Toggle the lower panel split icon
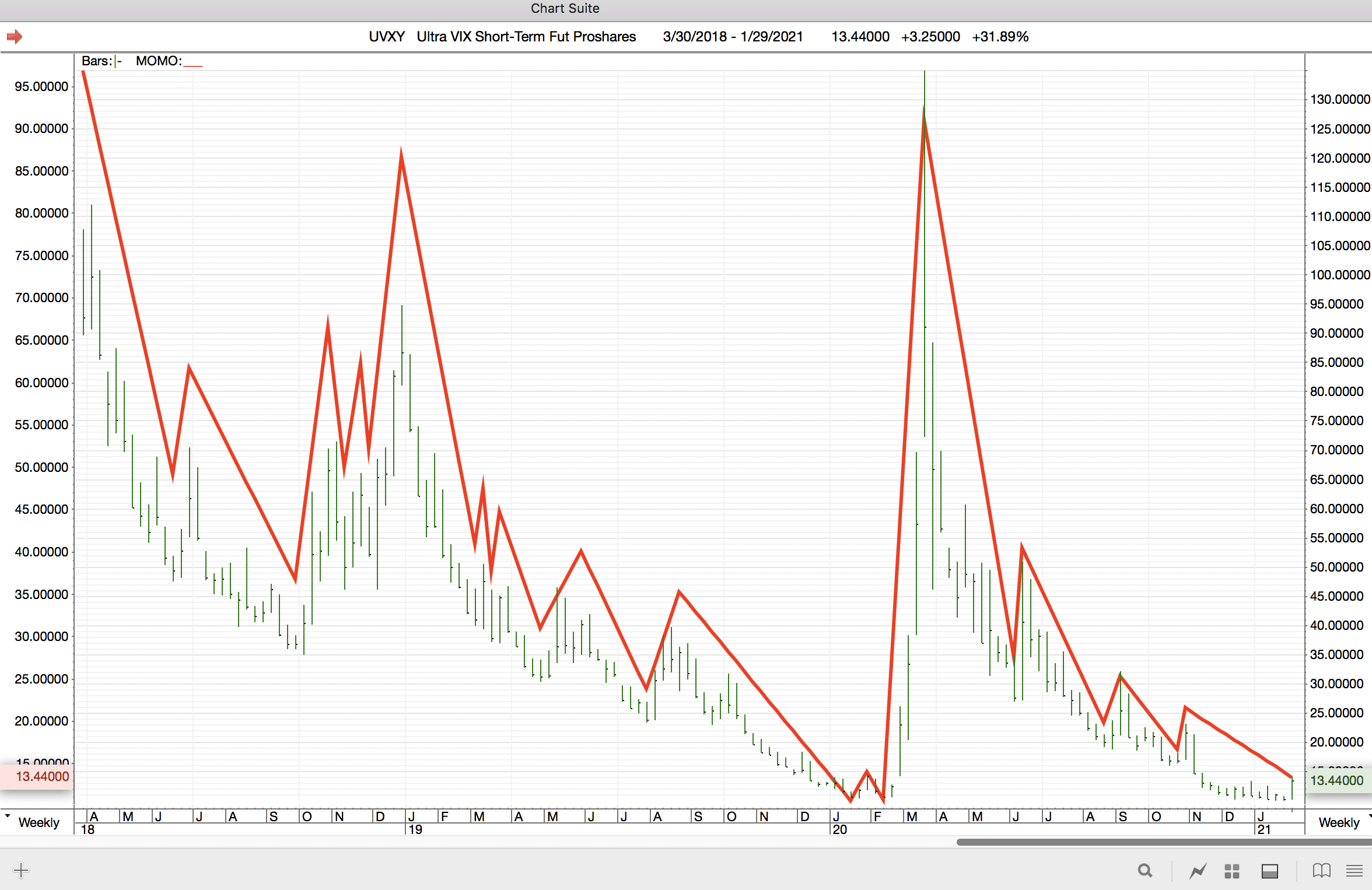Image resolution: width=1372 pixels, height=890 pixels. [x=1270, y=871]
